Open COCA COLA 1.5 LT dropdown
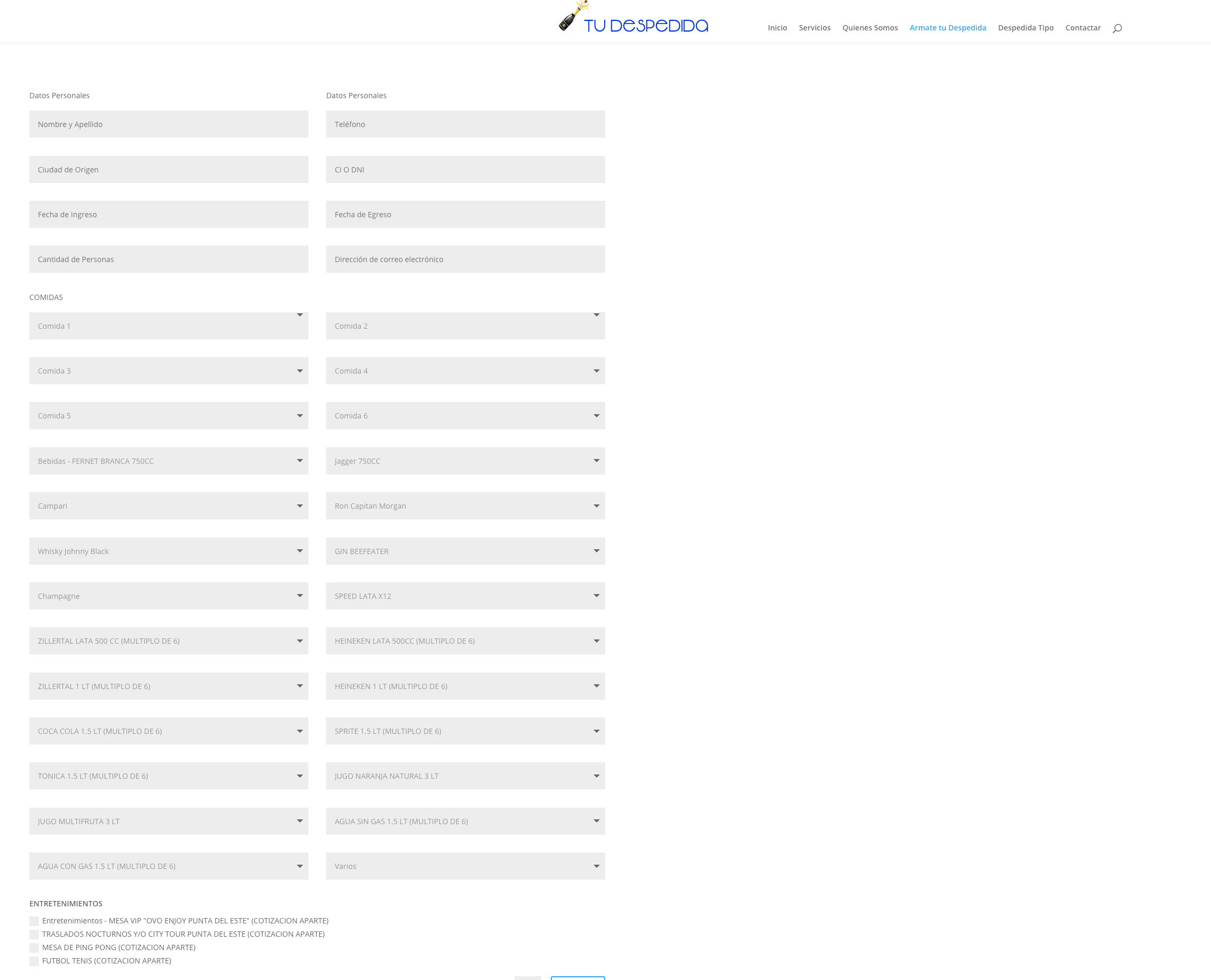This screenshot has width=1211, height=980. (169, 731)
